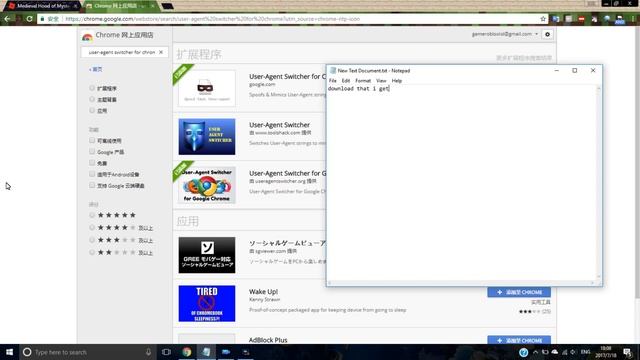Switch to Chrome in the taskbar
Viewport: 640px width, 360px height.
187,352
